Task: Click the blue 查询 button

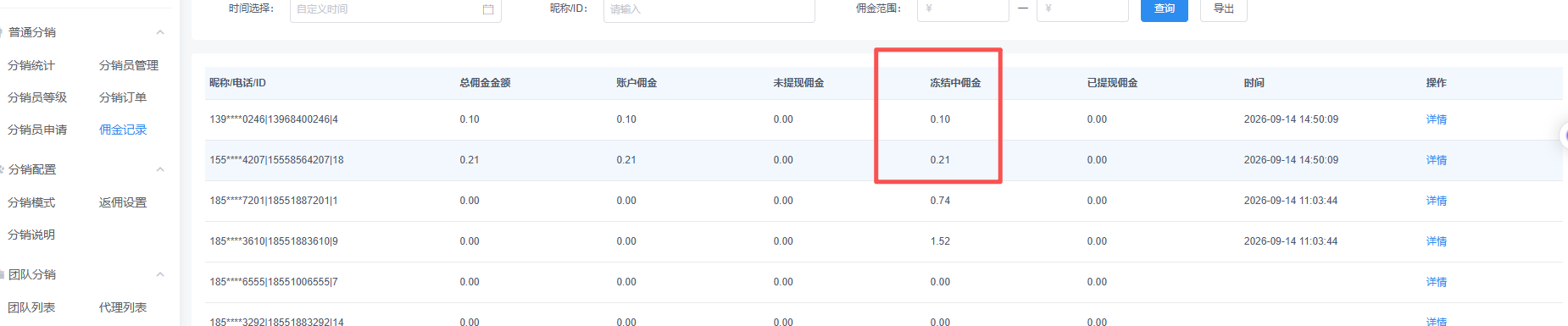Action: (1165, 9)
